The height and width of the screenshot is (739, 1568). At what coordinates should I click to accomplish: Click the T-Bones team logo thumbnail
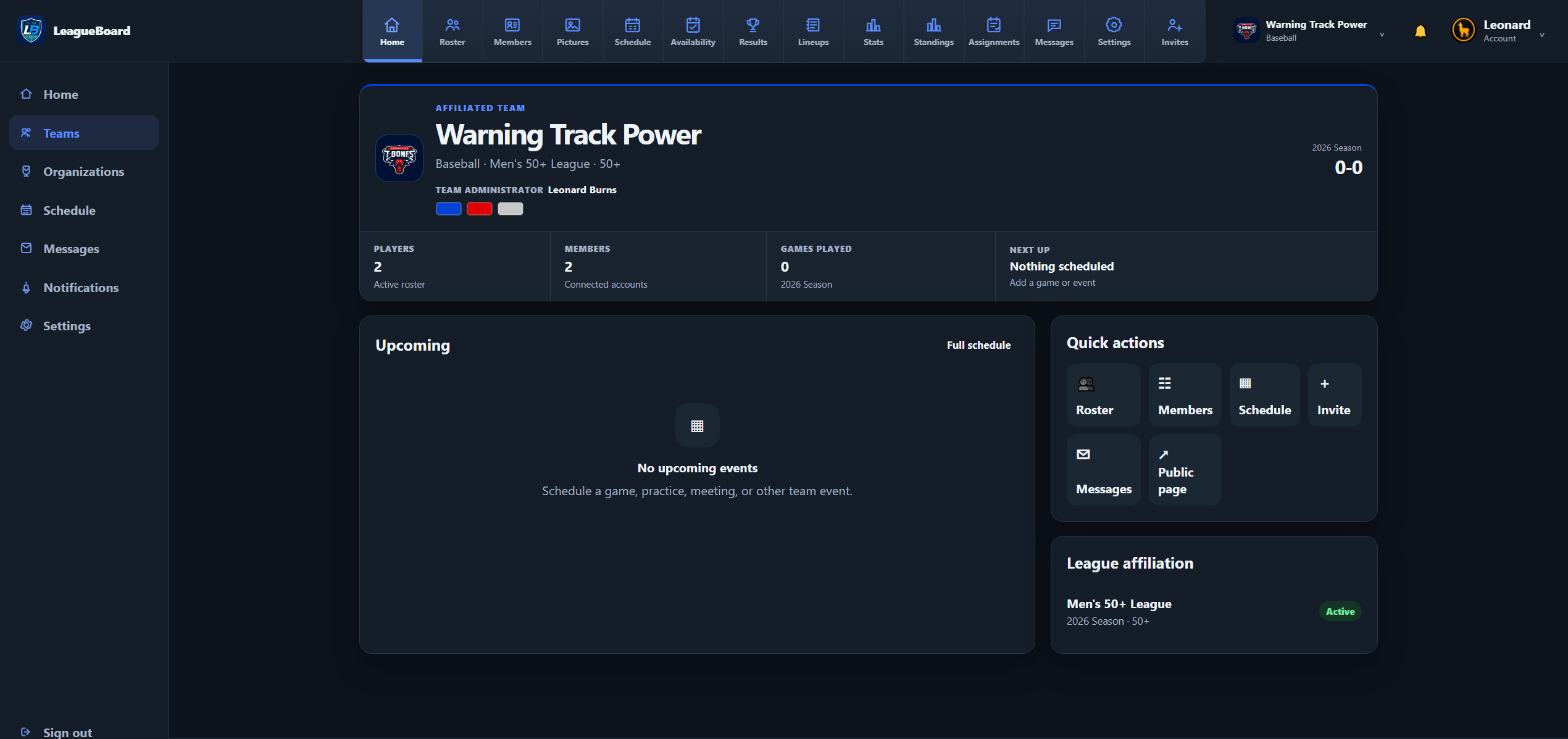coord(399,158)
